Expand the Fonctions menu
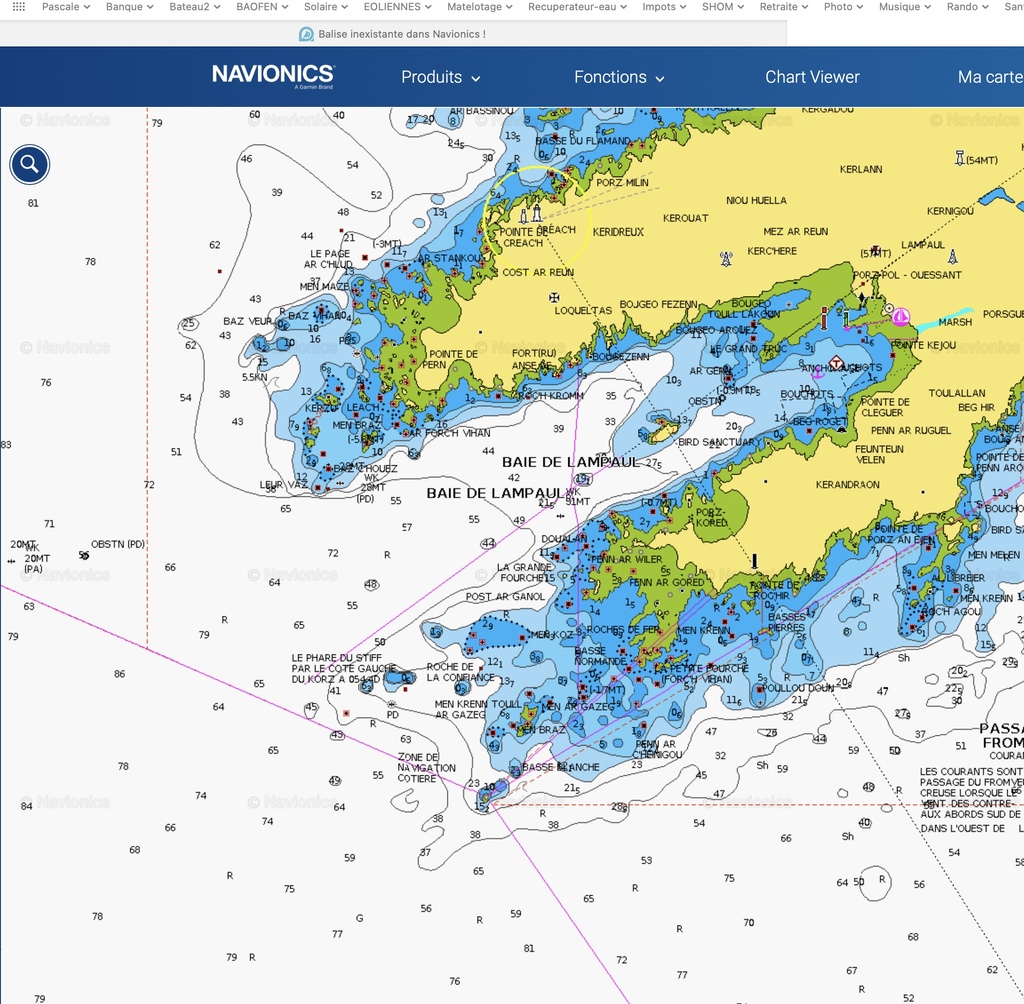The image size is (1024, 1004). click(619, 77)
